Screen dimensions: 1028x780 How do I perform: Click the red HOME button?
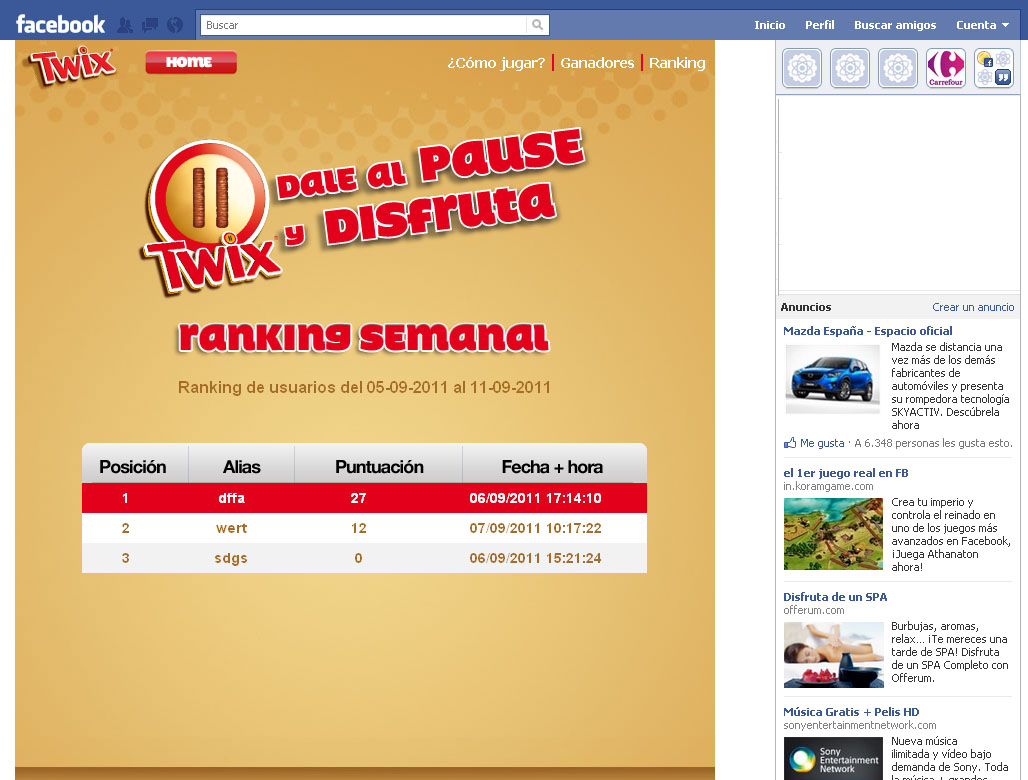tap(191, 62)
